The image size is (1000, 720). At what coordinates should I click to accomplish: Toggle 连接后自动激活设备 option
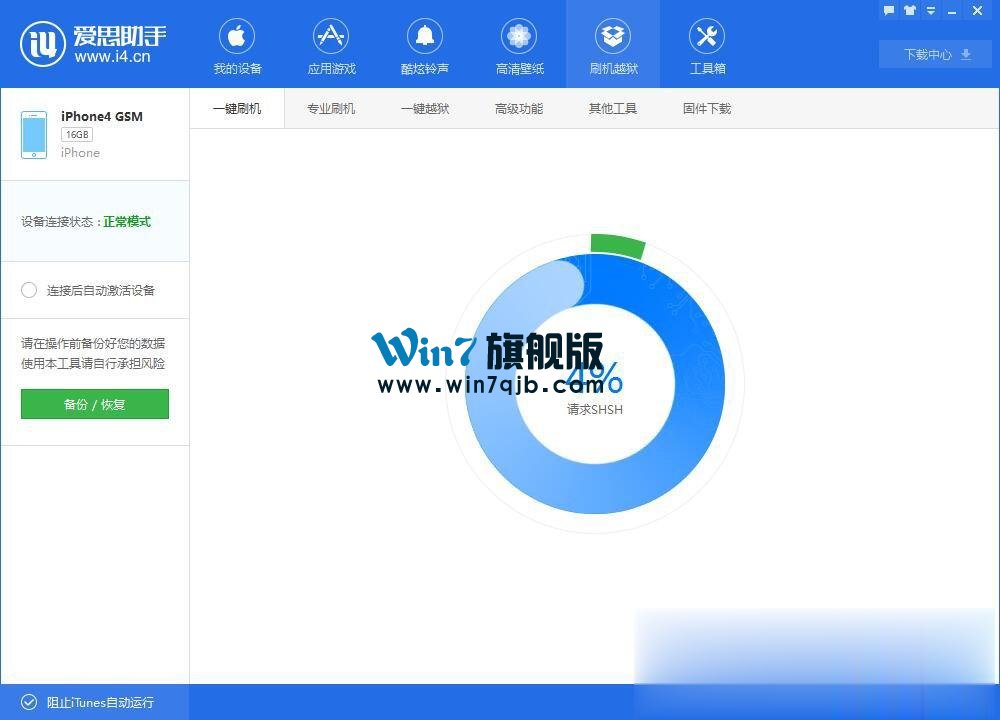coord(29,291)
